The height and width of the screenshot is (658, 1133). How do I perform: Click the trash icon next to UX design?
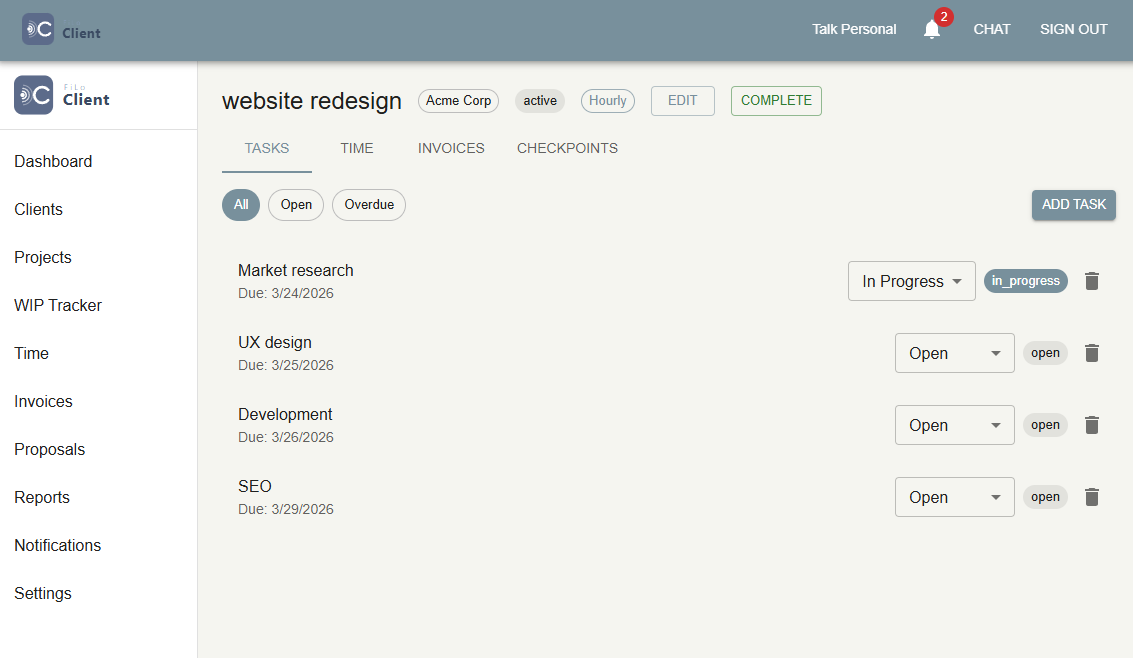click(x=1091, y=353)
